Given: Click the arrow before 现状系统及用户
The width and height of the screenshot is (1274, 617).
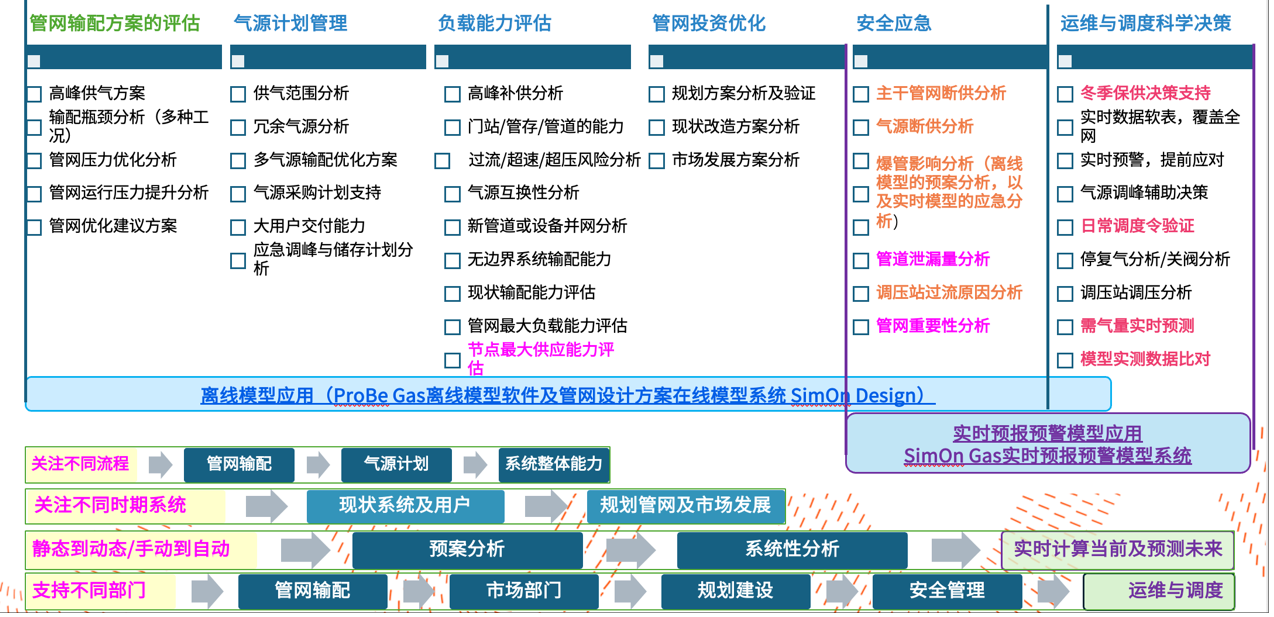Looking at the screenshot, I should (x=266, y=506).
